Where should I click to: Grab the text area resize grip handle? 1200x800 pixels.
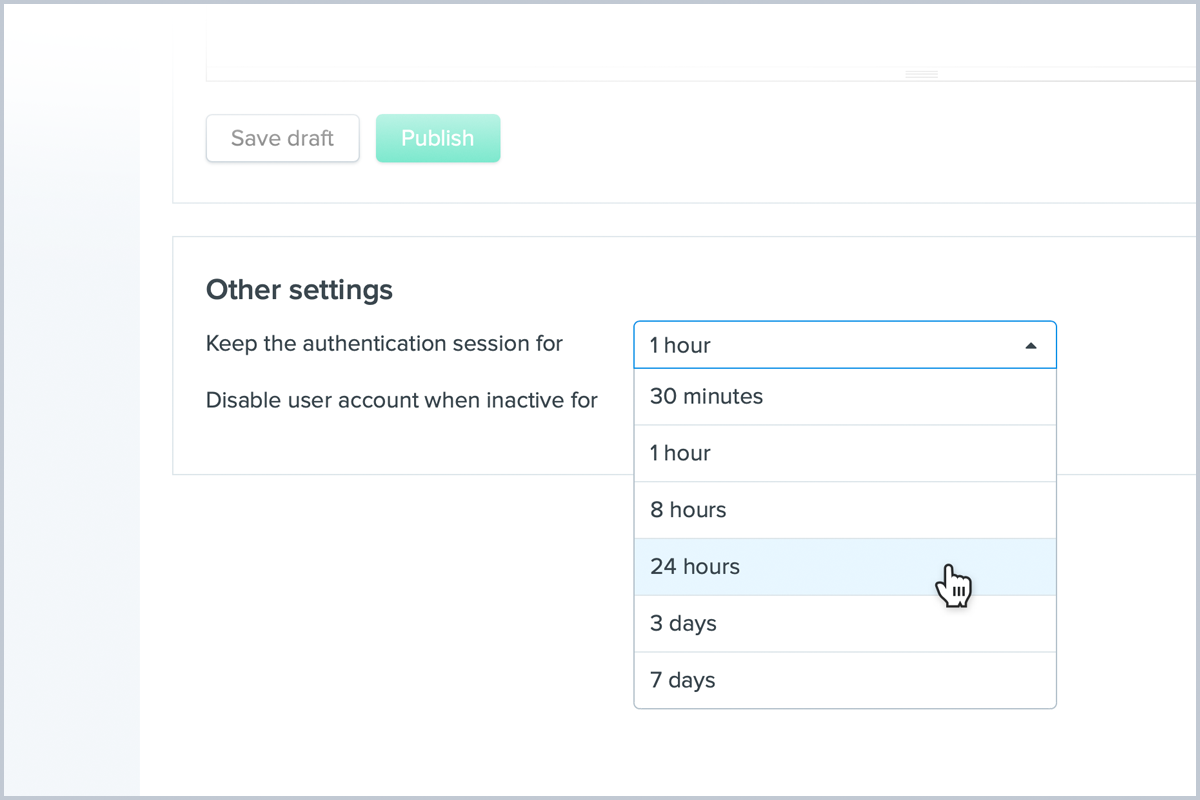[921, 75]
